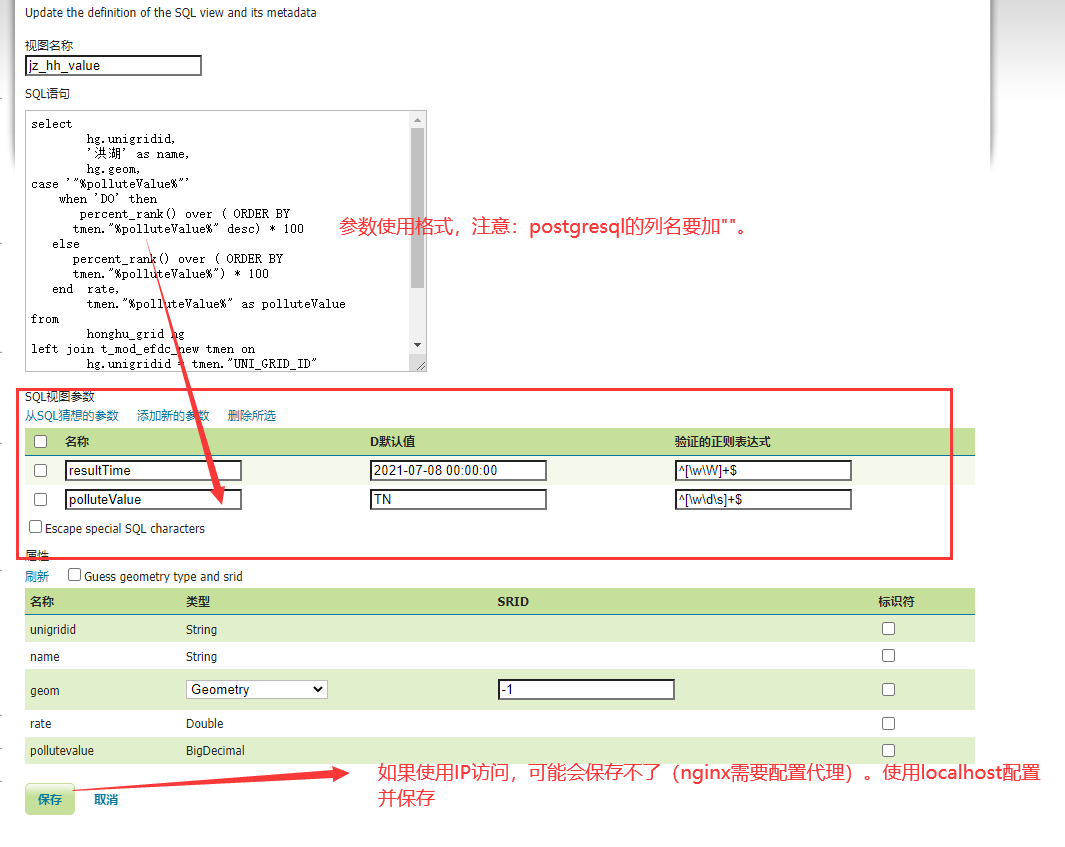
Task: Click the polluteValue regex validation field
Action: 763,499
